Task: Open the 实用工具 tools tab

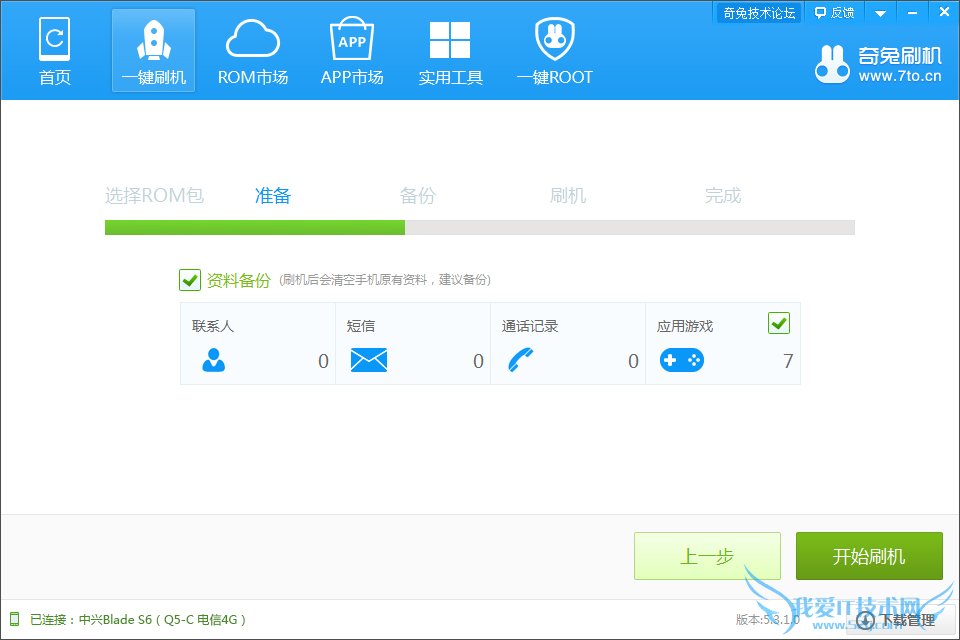Action: pos(450,52)
